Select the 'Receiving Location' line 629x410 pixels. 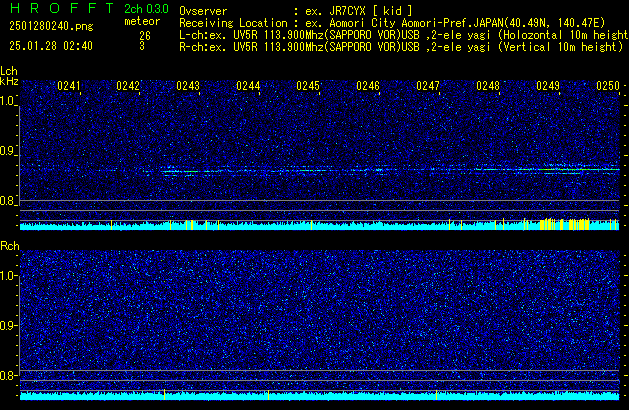392,23
